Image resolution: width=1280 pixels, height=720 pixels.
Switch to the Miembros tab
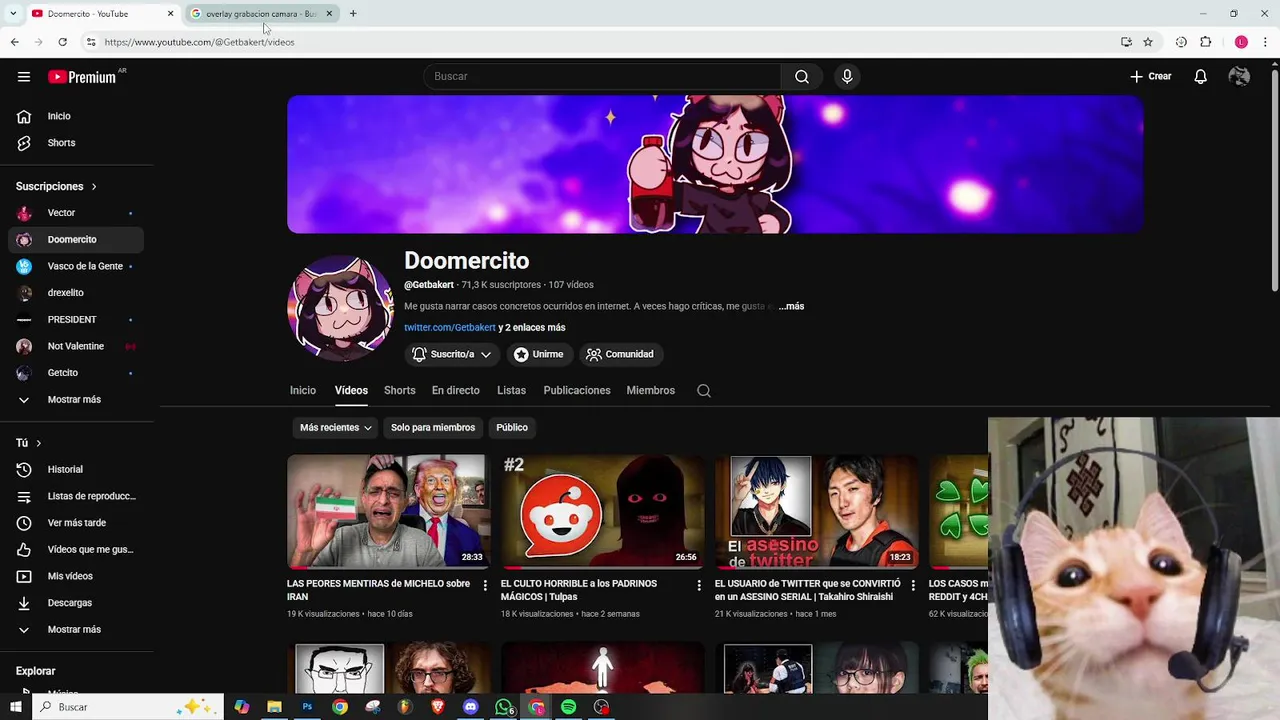(651, 391)
